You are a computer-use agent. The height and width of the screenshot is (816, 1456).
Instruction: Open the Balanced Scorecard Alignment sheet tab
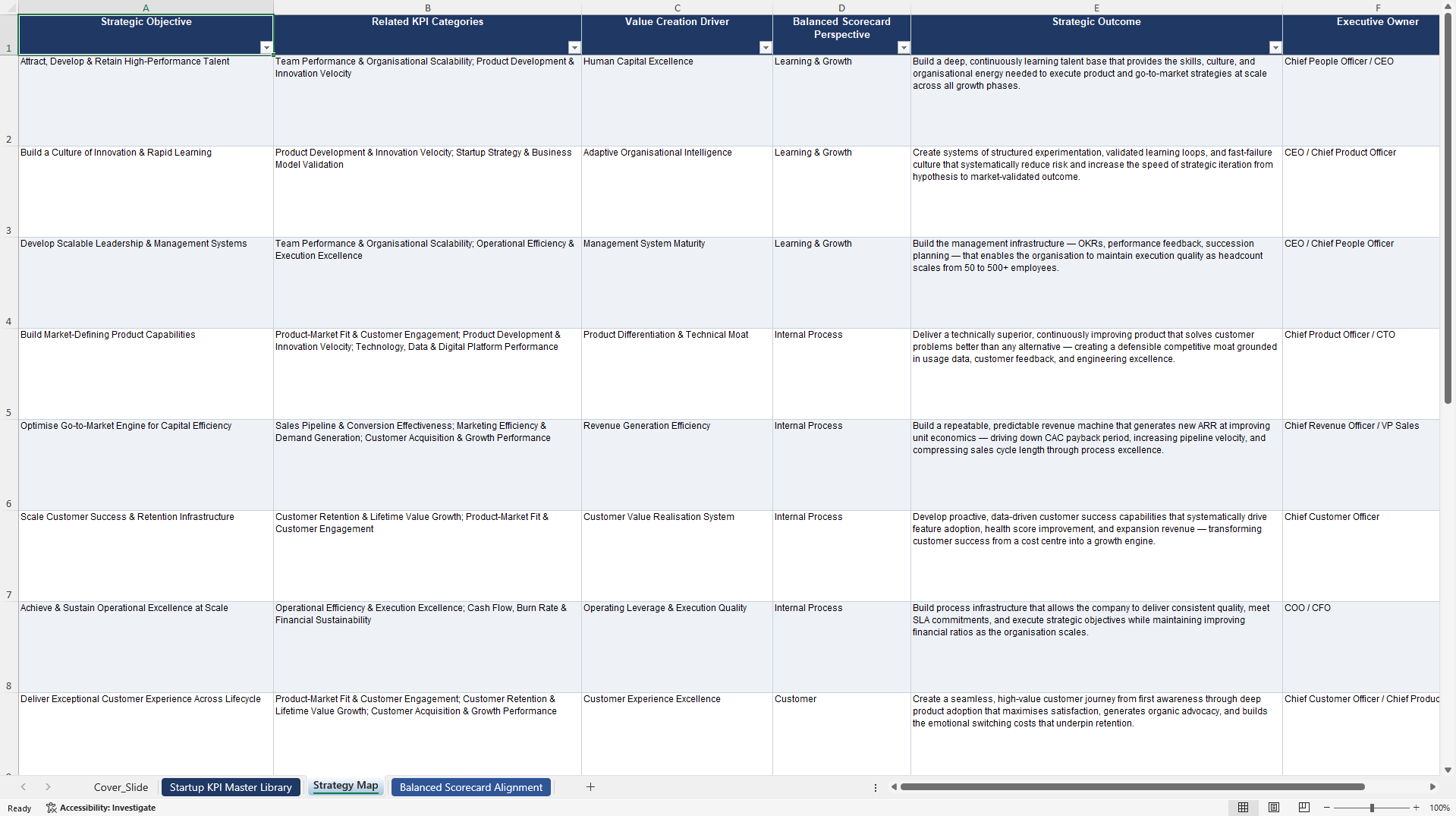[x=471, y=787]
